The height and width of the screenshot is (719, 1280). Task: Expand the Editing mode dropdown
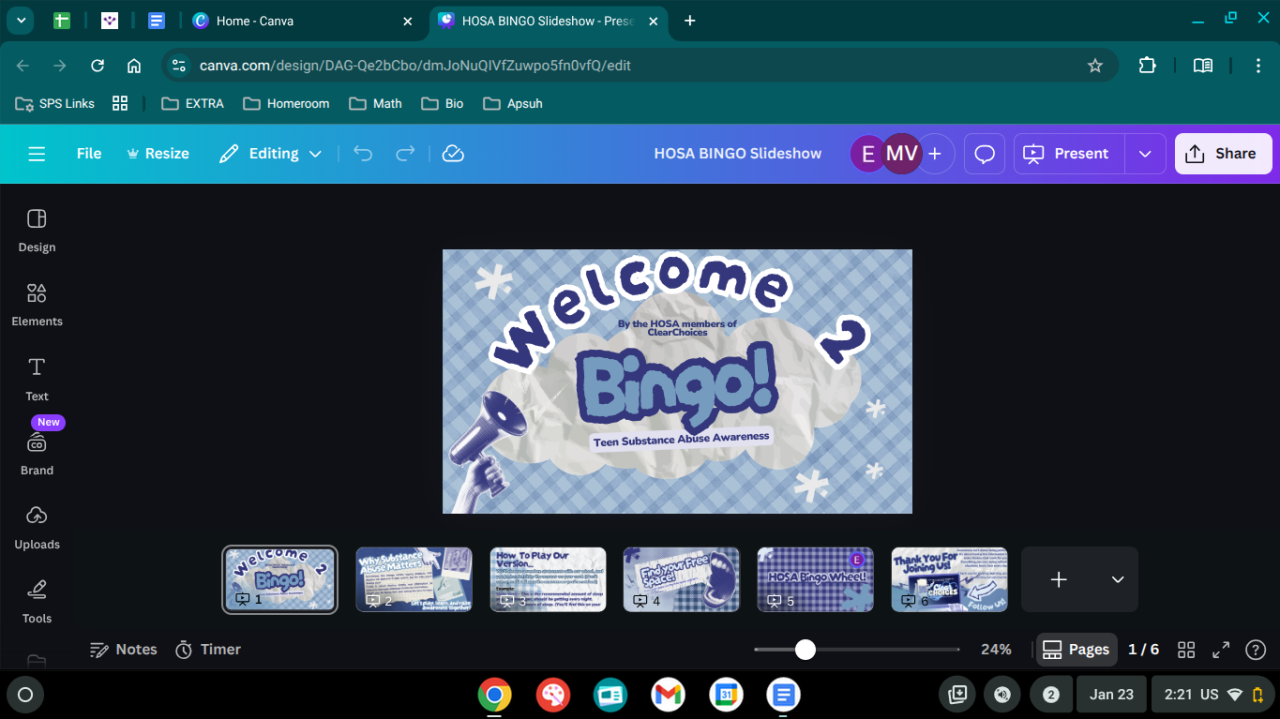pos(270,154)
